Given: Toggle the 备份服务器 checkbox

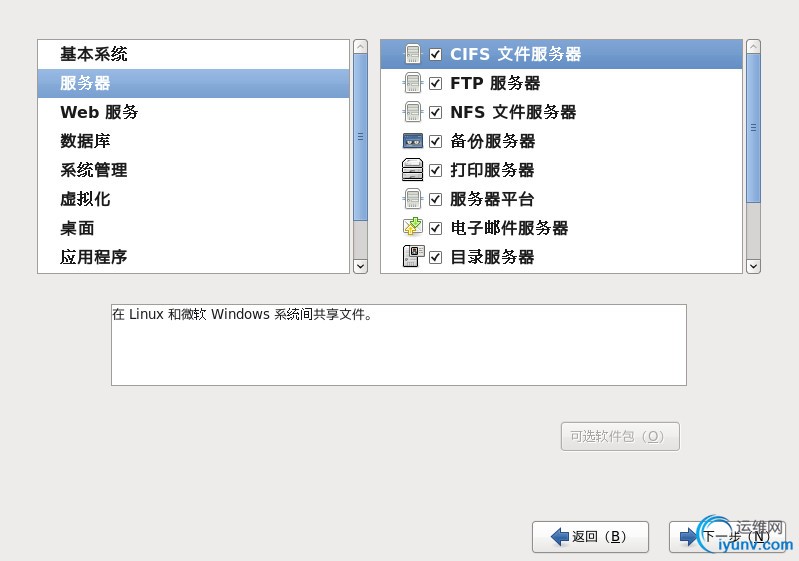Looking at the screenshot, I should (x=435, y=141).
